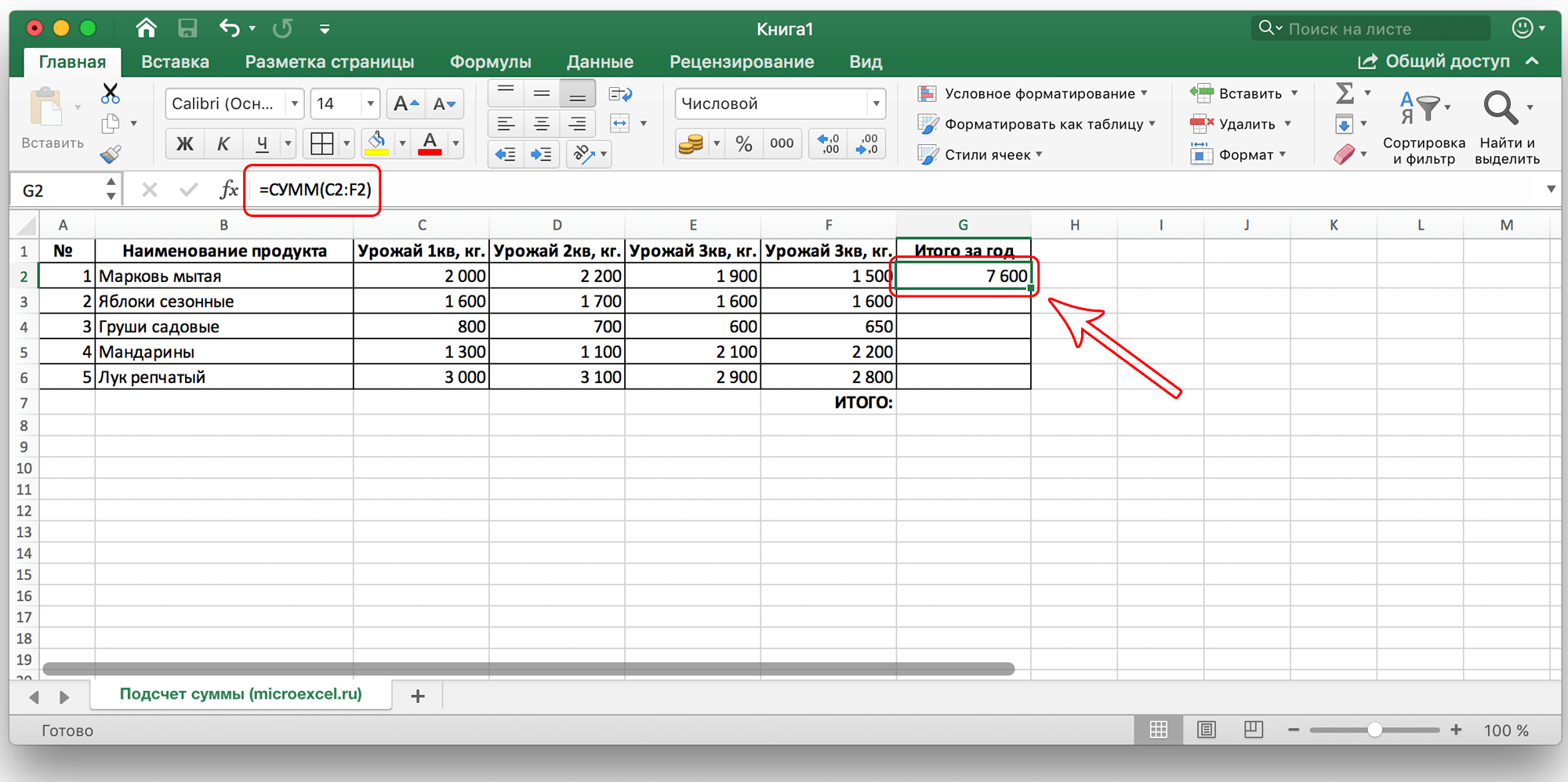Switch to the Данные tab
Viewport: 1568px width, 782px height.
(x=600, y=62)
